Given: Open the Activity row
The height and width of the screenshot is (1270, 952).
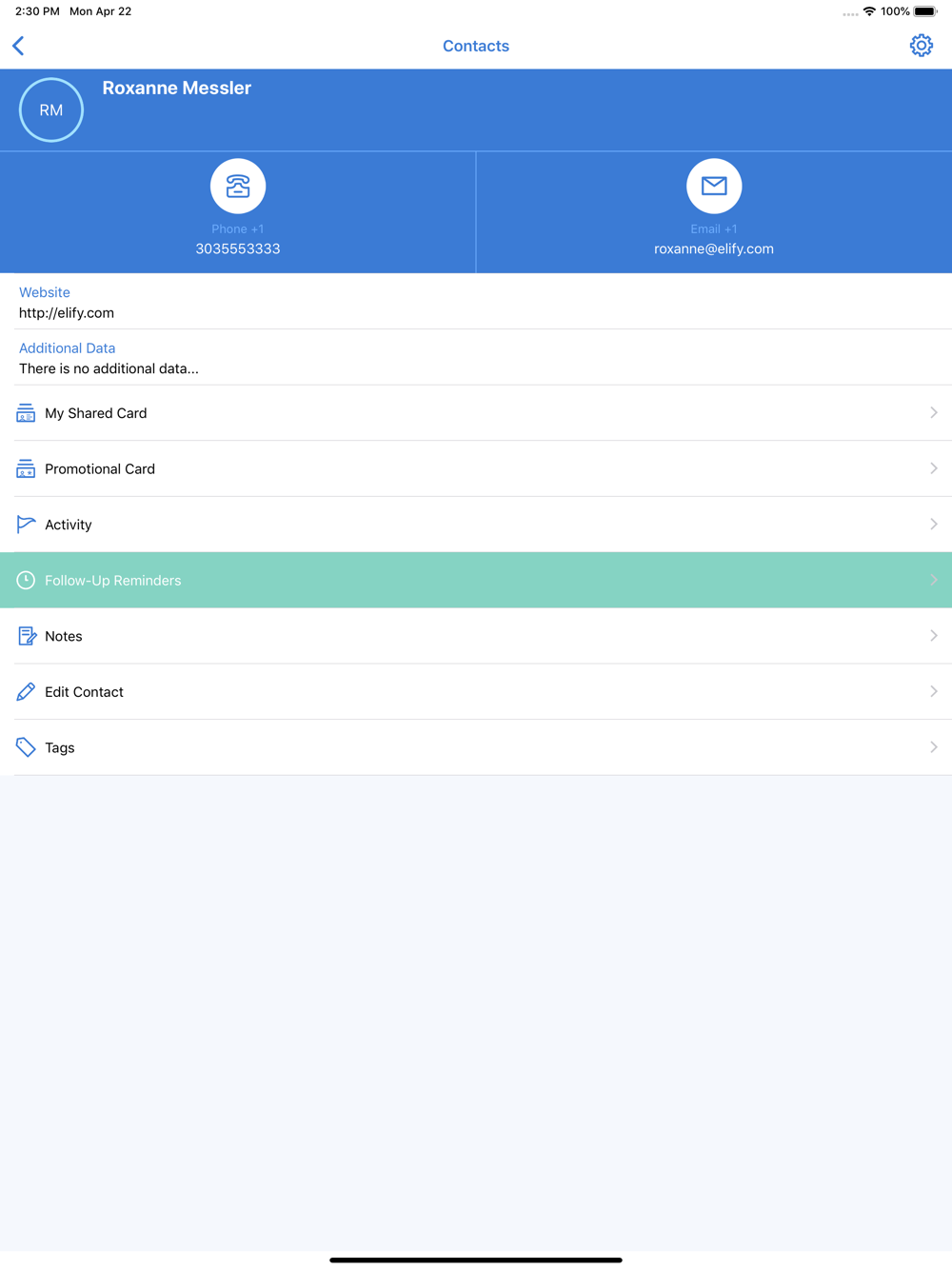Looking at the screenshot, I should 476,525.
